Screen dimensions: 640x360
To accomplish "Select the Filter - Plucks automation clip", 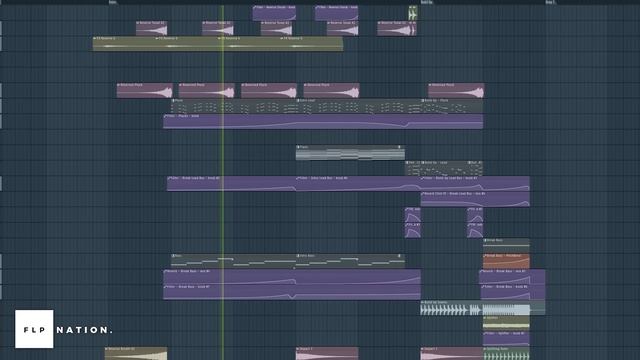I will point(323,121).
